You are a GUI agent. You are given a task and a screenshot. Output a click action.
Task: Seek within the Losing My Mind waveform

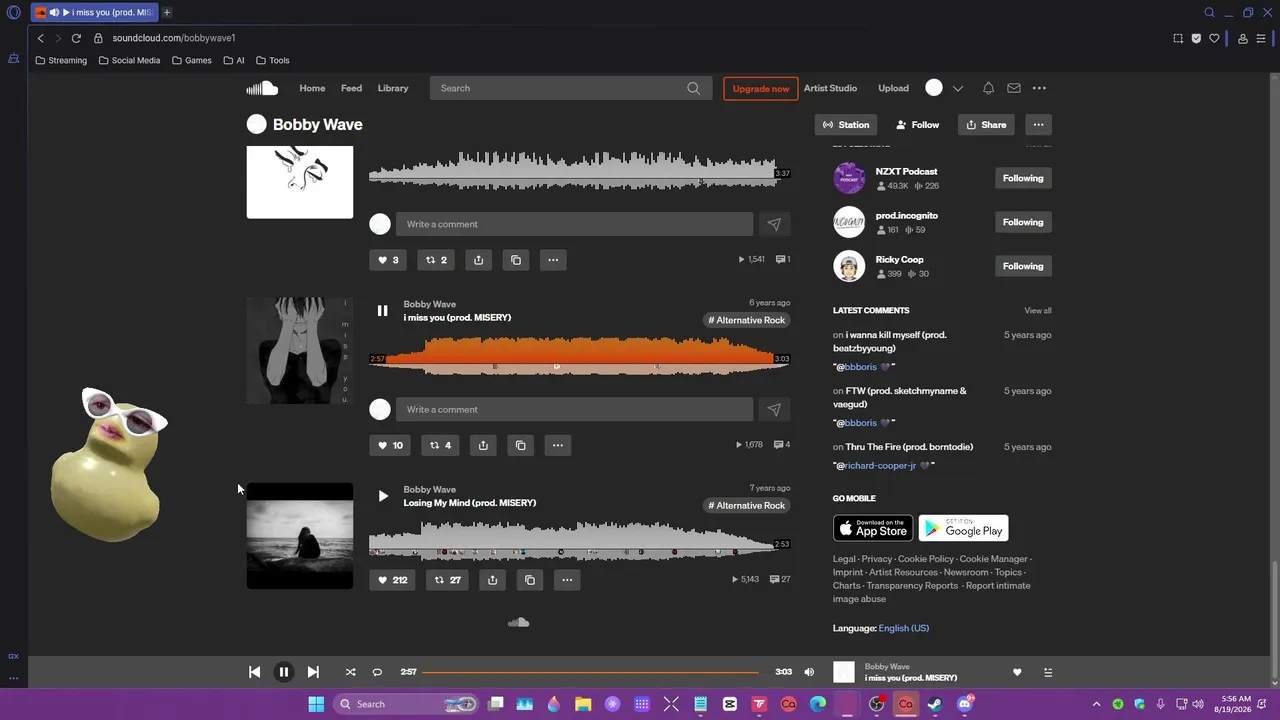(572, 538)
